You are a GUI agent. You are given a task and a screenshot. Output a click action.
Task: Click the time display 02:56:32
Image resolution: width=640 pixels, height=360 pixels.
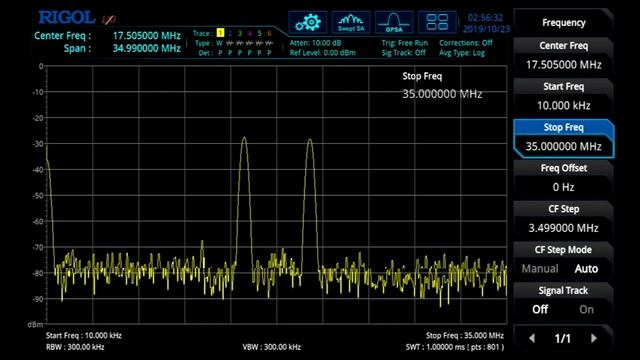(x=485, y=18)
